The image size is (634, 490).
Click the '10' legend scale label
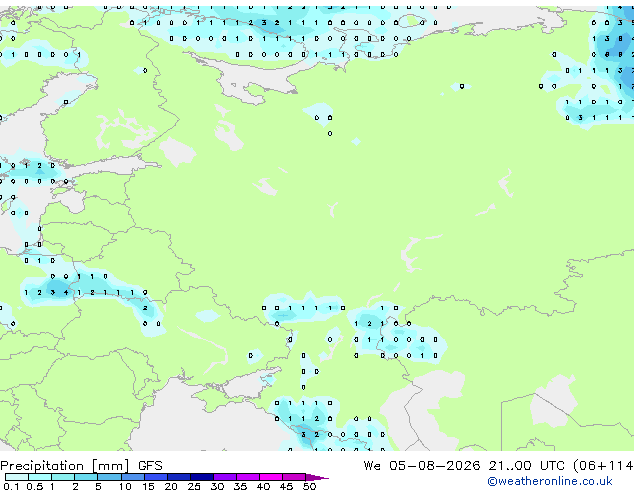click(125, 486)
